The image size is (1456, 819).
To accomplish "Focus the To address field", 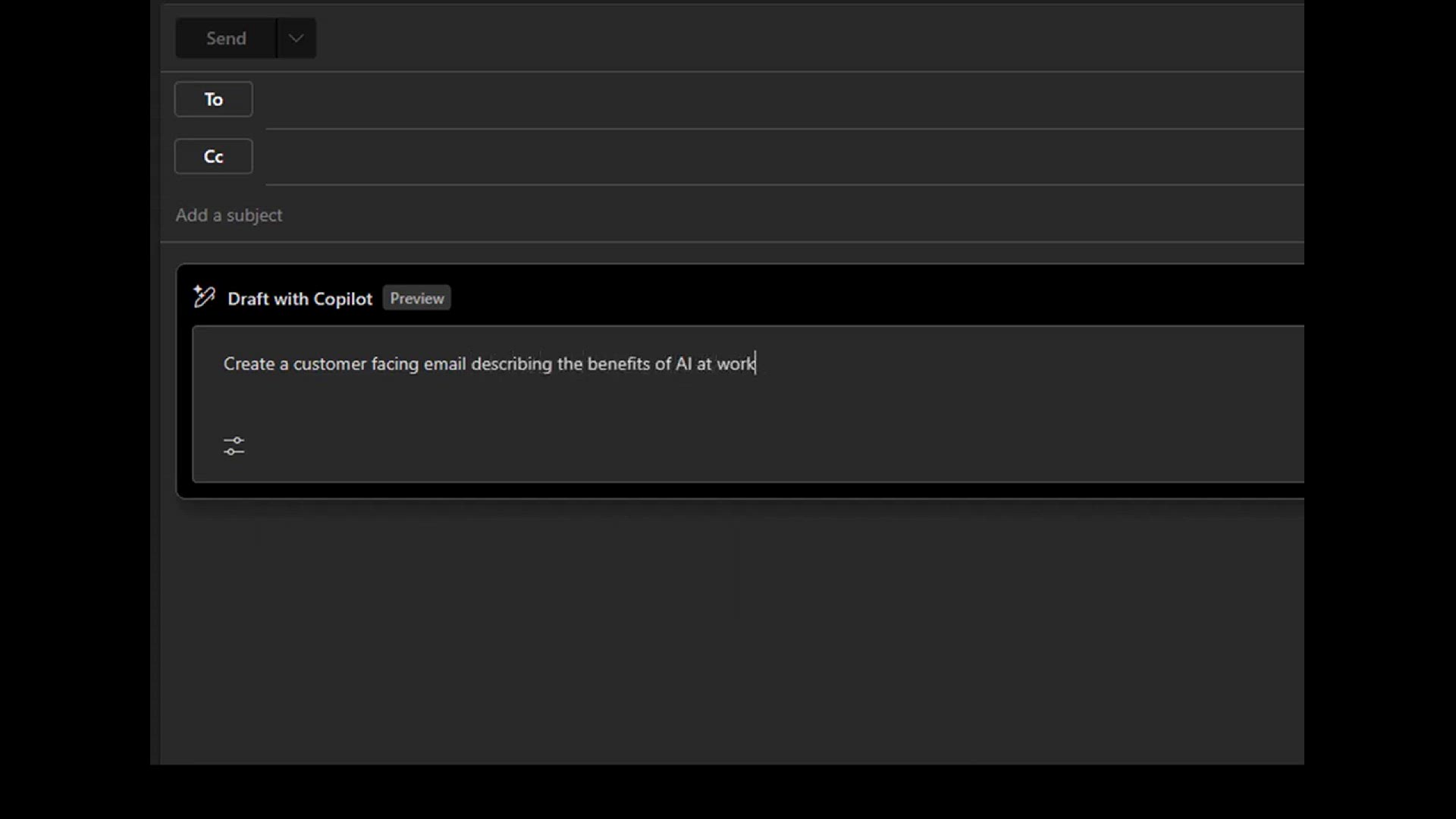I will click(785, 100).
